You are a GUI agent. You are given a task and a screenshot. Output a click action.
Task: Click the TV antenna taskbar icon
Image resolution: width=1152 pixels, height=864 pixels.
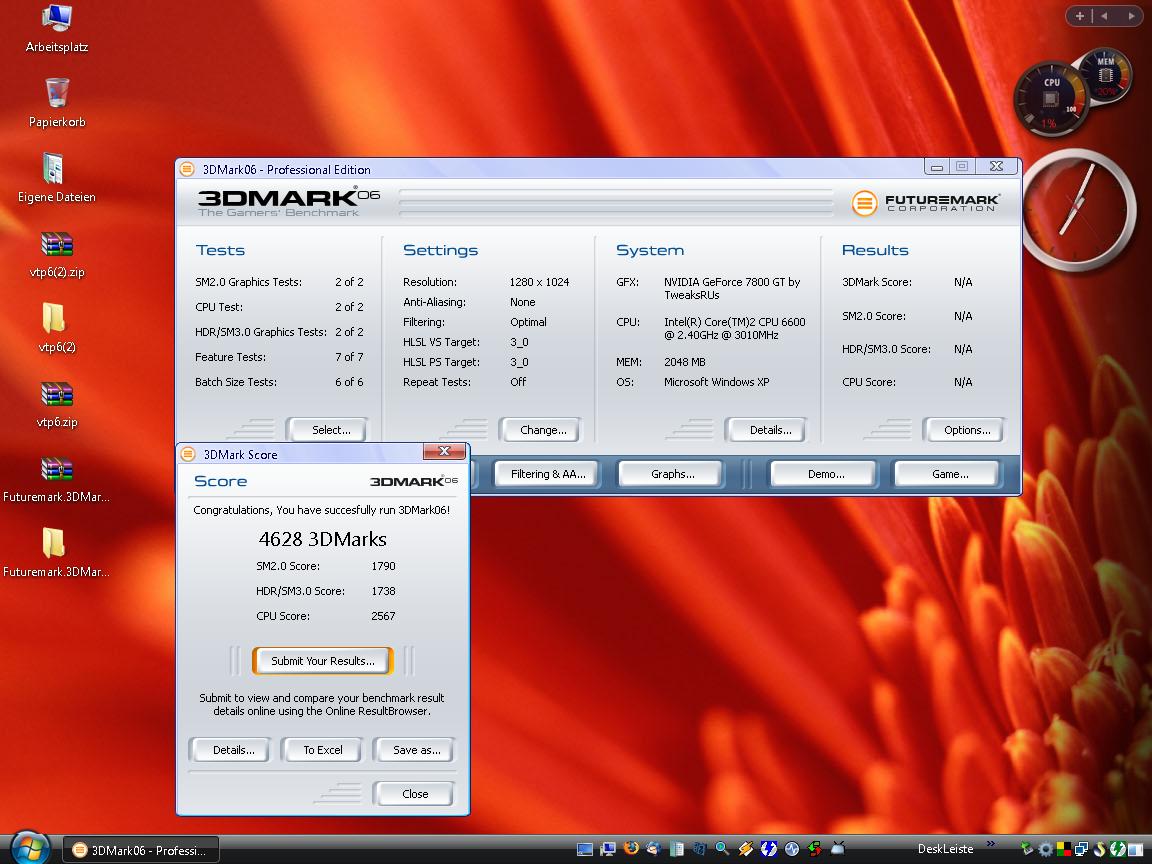pyautogui.click(x=838, y=849)
